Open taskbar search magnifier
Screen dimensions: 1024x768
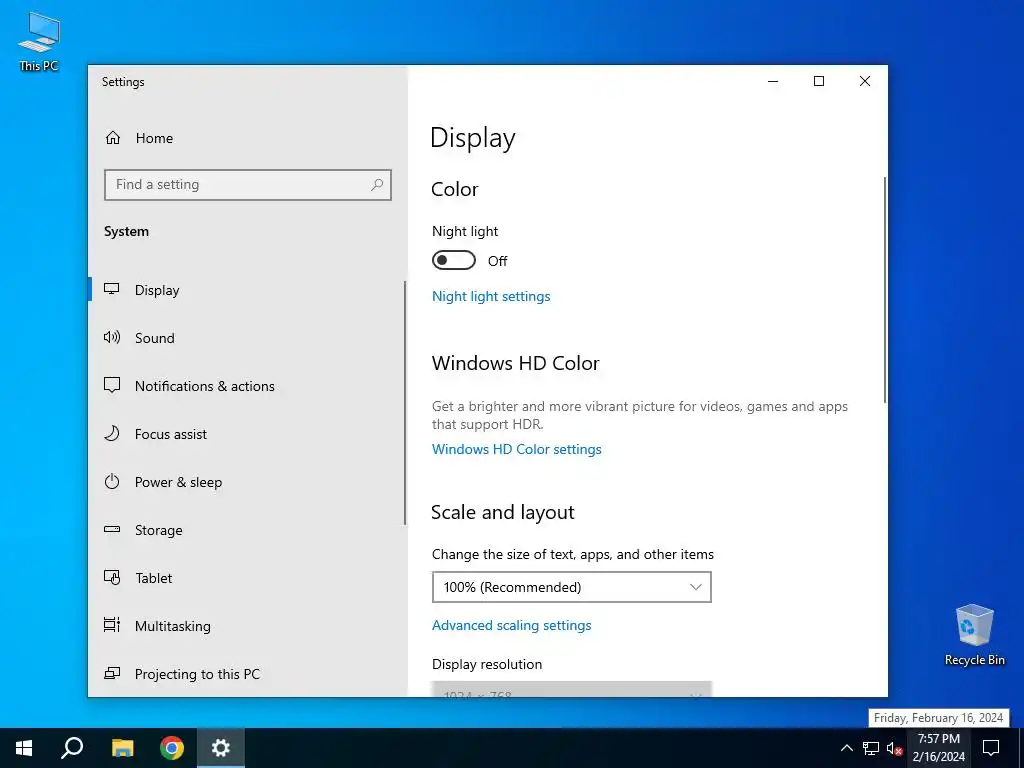[72, 748]
